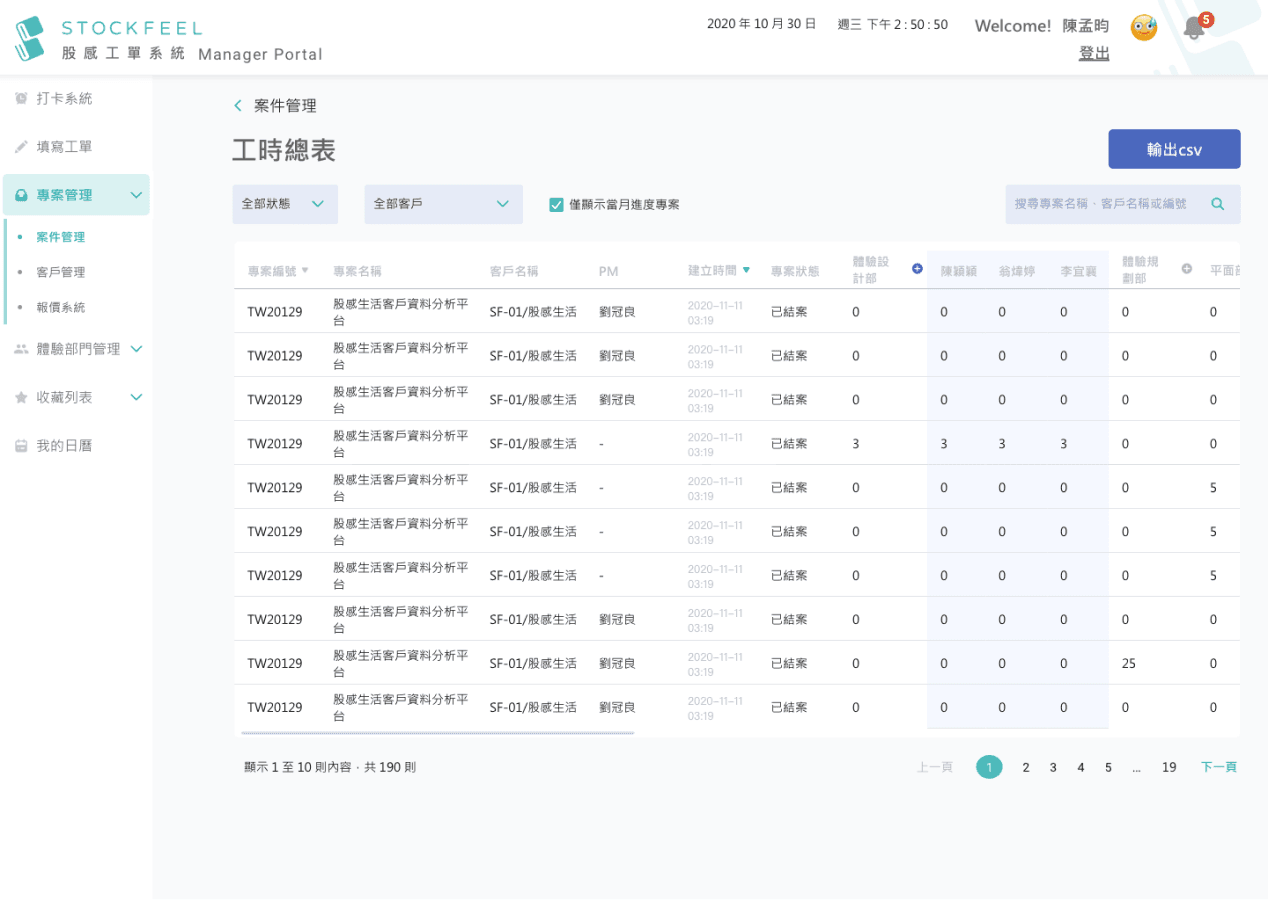Select 報價系統 in sidebar submenu
Screen dimensions: 1268x900
(61, 307)
